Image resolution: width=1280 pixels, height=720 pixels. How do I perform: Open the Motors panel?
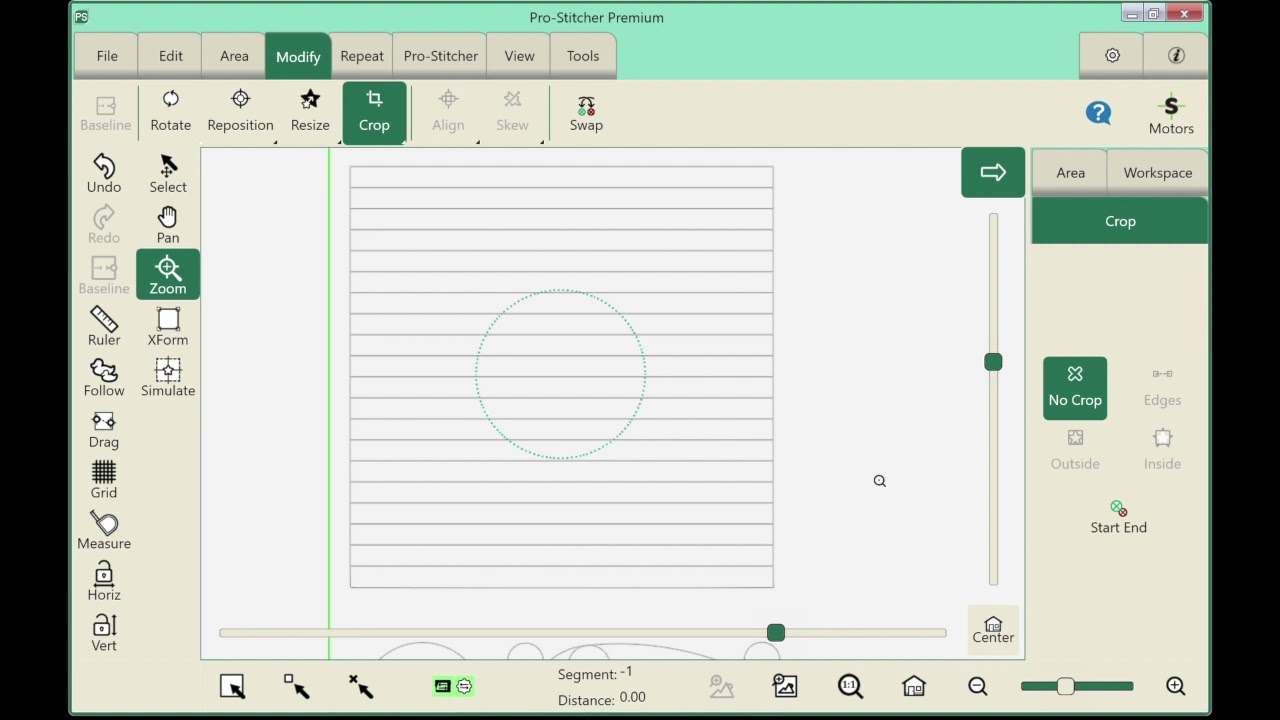pyautogui.click(x=1171, y=114)
